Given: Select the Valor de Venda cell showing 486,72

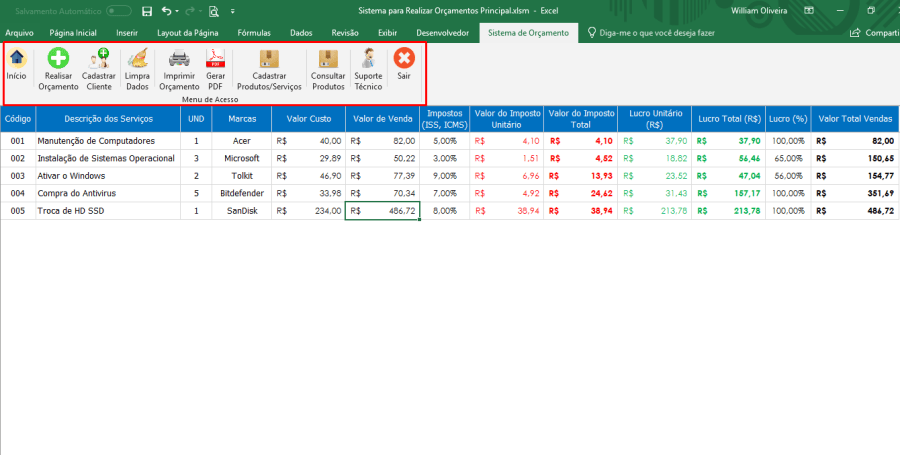Looking at the screenshot, I should pos(382,211).
